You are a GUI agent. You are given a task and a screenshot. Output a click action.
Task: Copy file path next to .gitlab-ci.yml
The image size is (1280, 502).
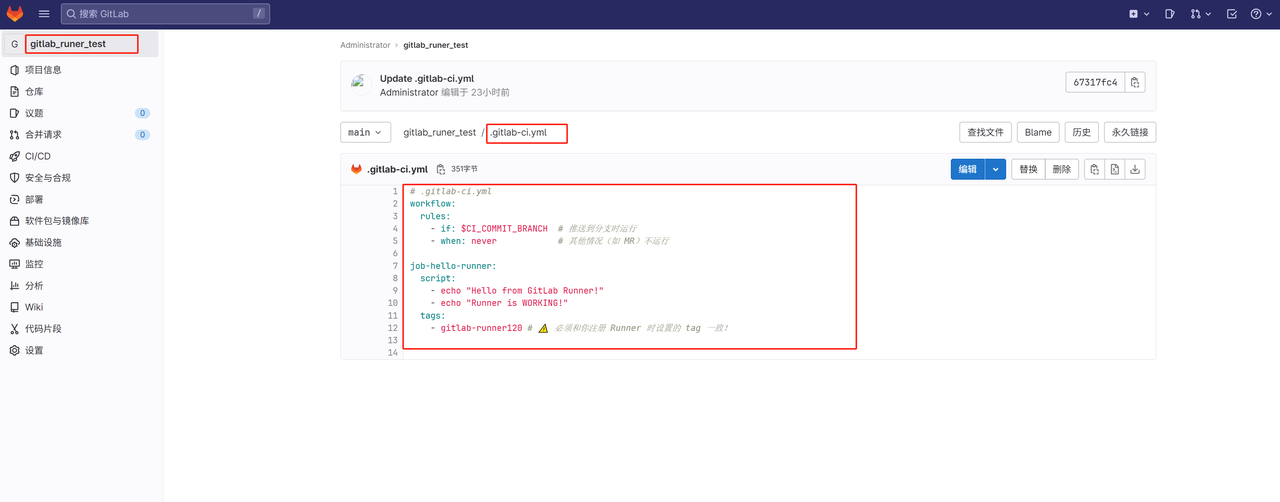[440, 170]
